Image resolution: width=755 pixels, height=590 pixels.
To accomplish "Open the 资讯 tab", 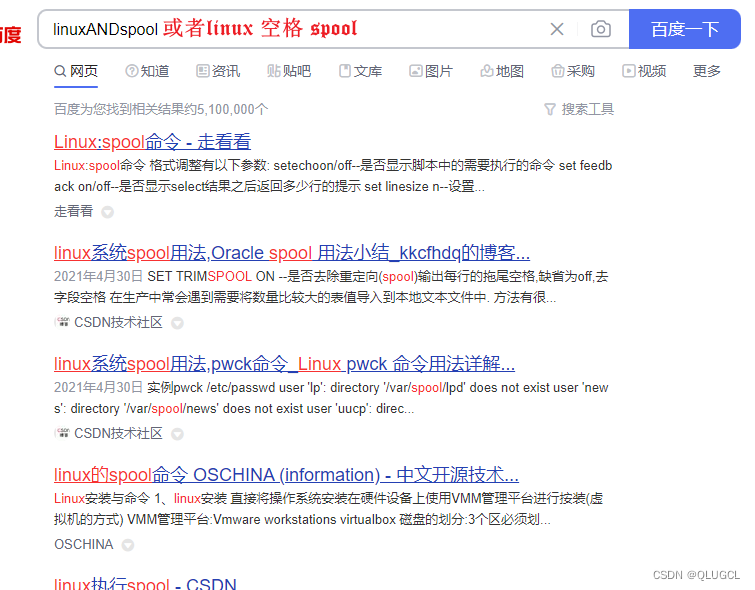I will coord(218,71).
